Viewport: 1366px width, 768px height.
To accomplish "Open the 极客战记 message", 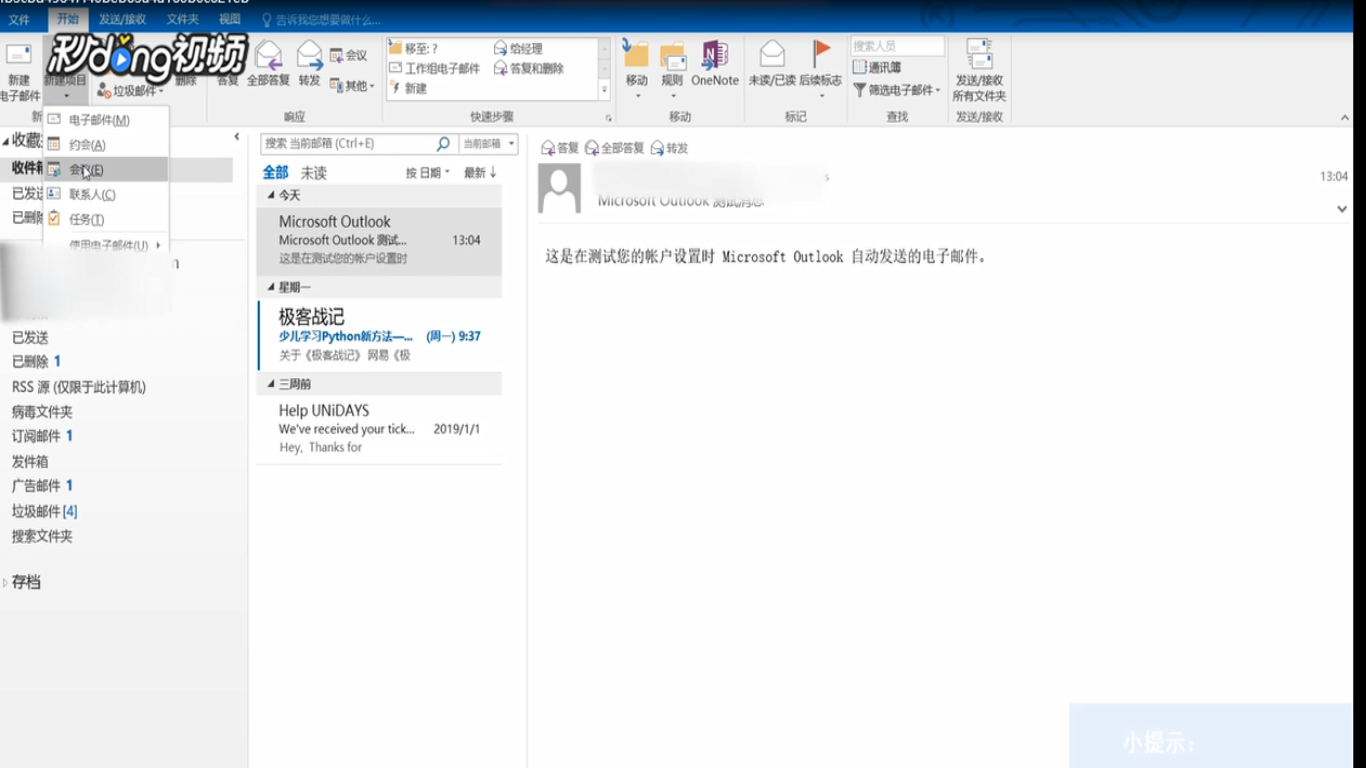I will point(379,335).
